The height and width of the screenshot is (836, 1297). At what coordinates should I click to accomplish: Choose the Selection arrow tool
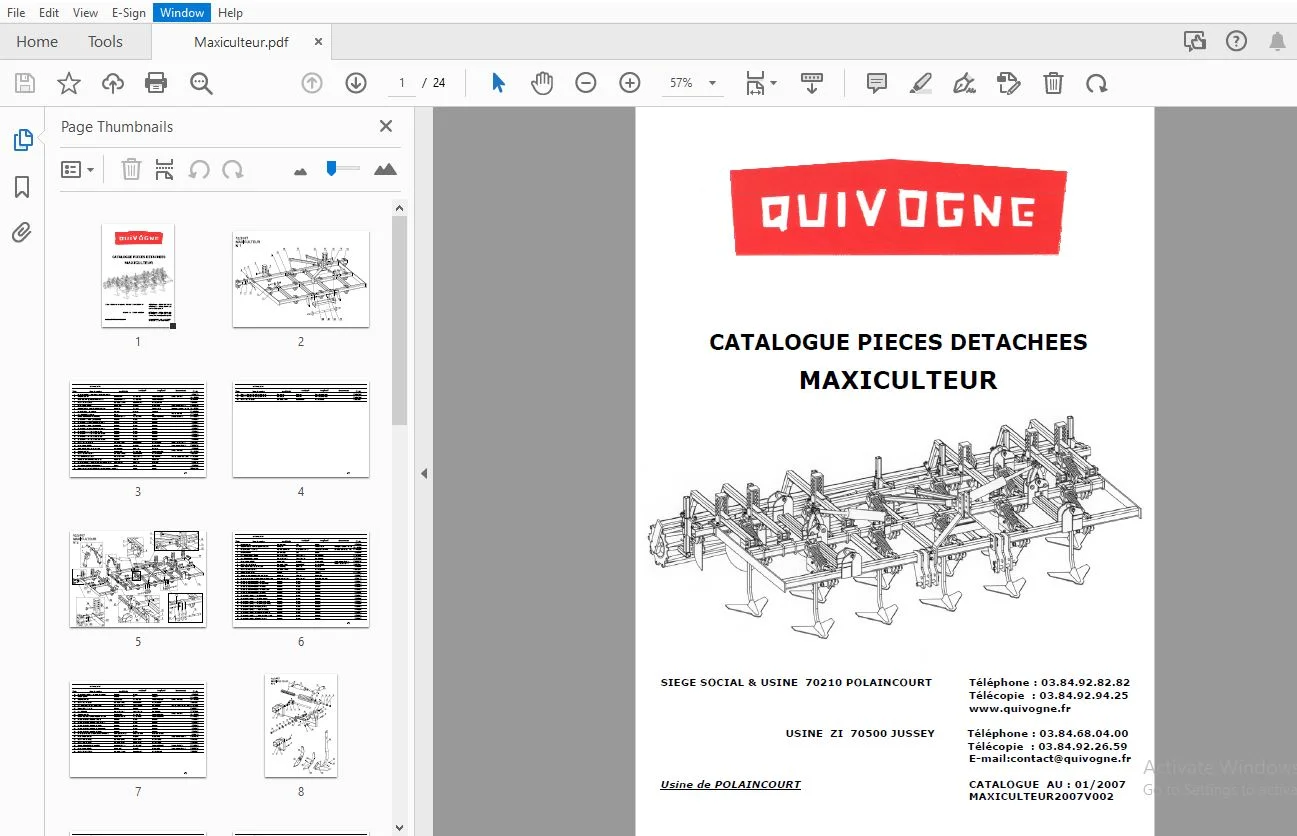(498, 83)
